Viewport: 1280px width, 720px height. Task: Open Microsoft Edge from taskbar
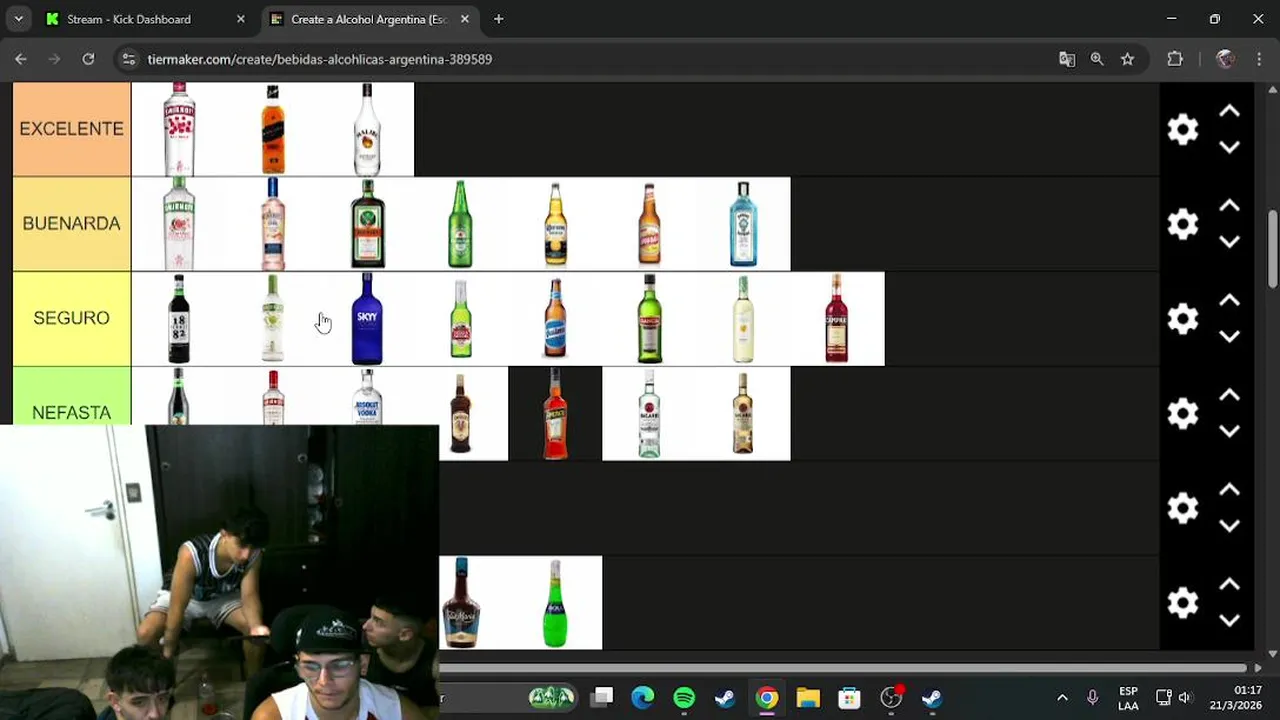tap(643, 697)
